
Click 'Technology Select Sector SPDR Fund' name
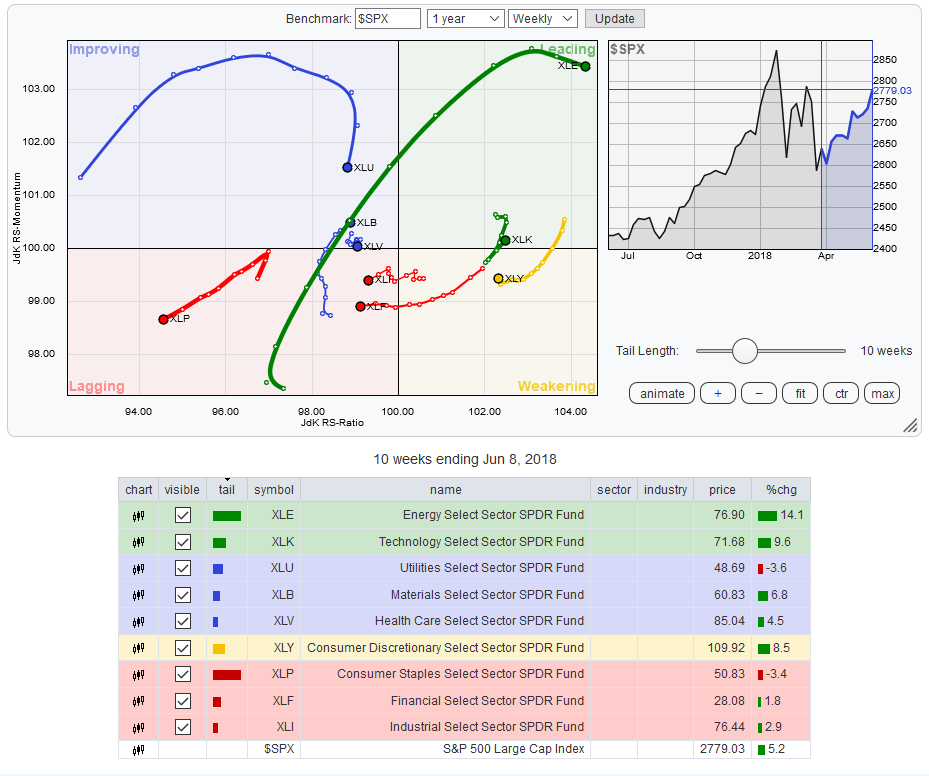coord(481,541)
